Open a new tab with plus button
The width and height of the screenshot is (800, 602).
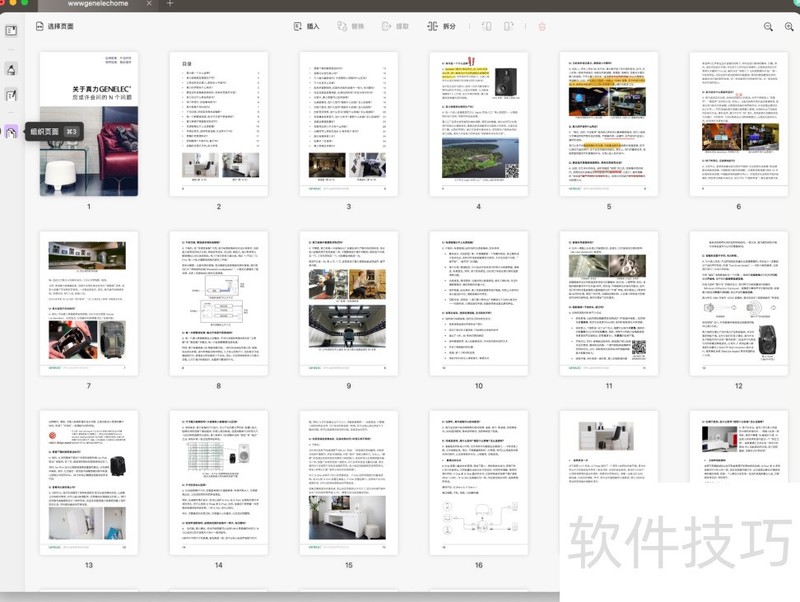pyautogui.click(x=170, y=4)
